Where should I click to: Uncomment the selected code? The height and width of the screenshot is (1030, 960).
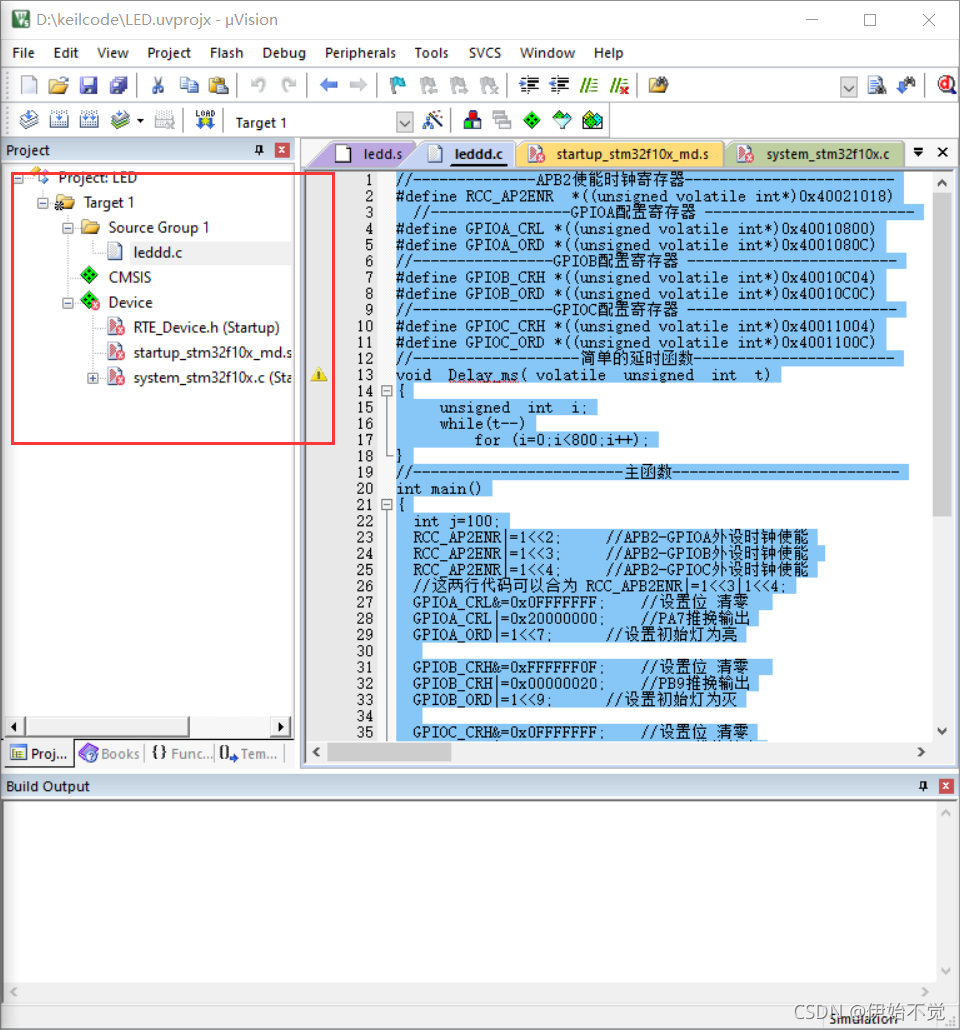point(619,85)
